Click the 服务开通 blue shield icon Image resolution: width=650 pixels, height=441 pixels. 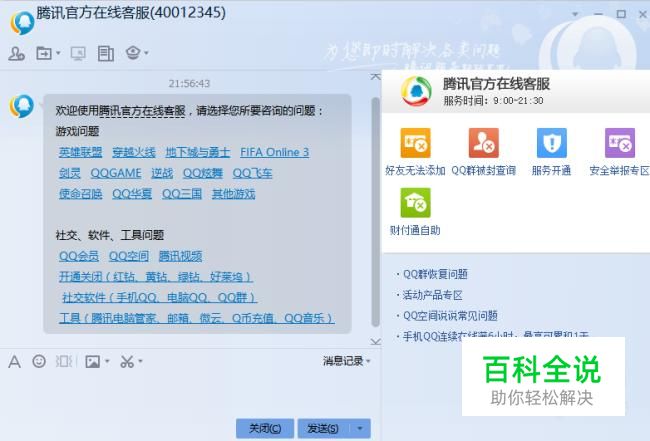(x=551, y=143)
